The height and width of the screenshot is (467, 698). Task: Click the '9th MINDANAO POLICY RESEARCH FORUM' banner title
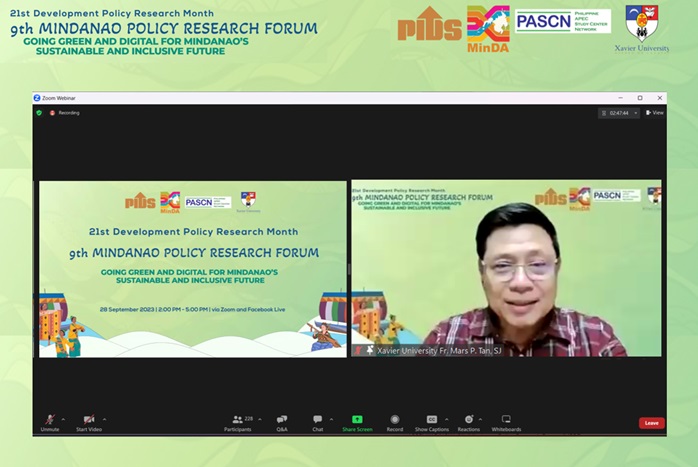(x=164, y=28)
